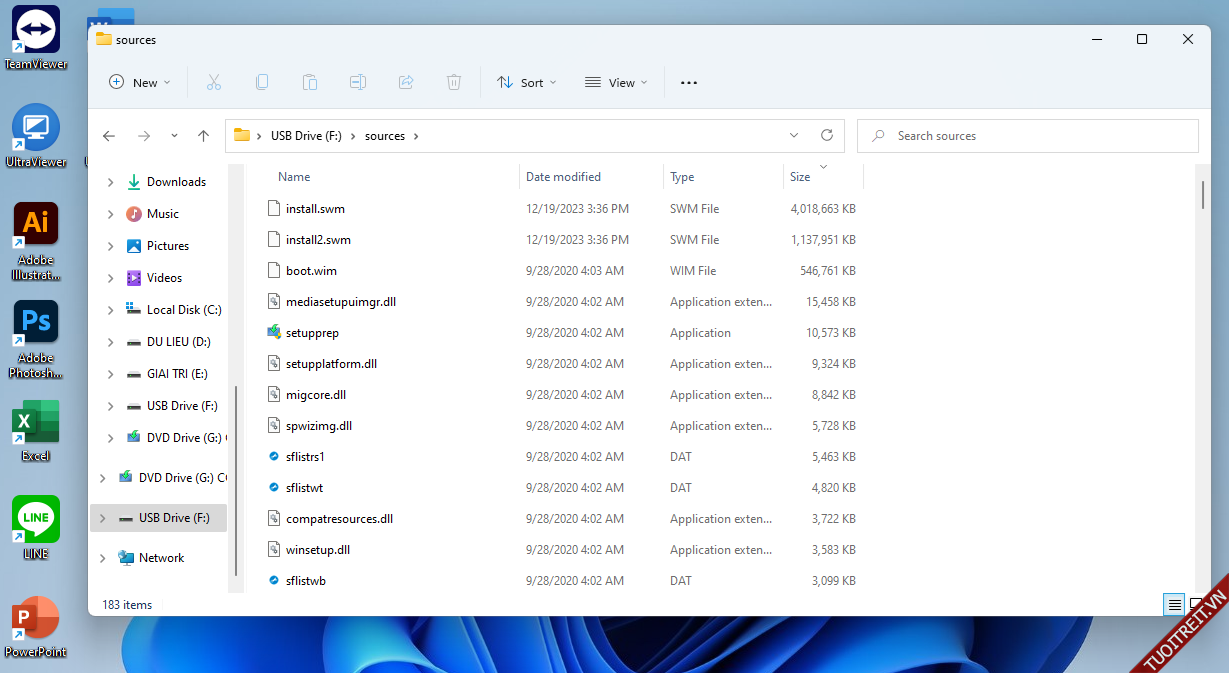Go up one folder level arrow

click(x=204, y=136)
